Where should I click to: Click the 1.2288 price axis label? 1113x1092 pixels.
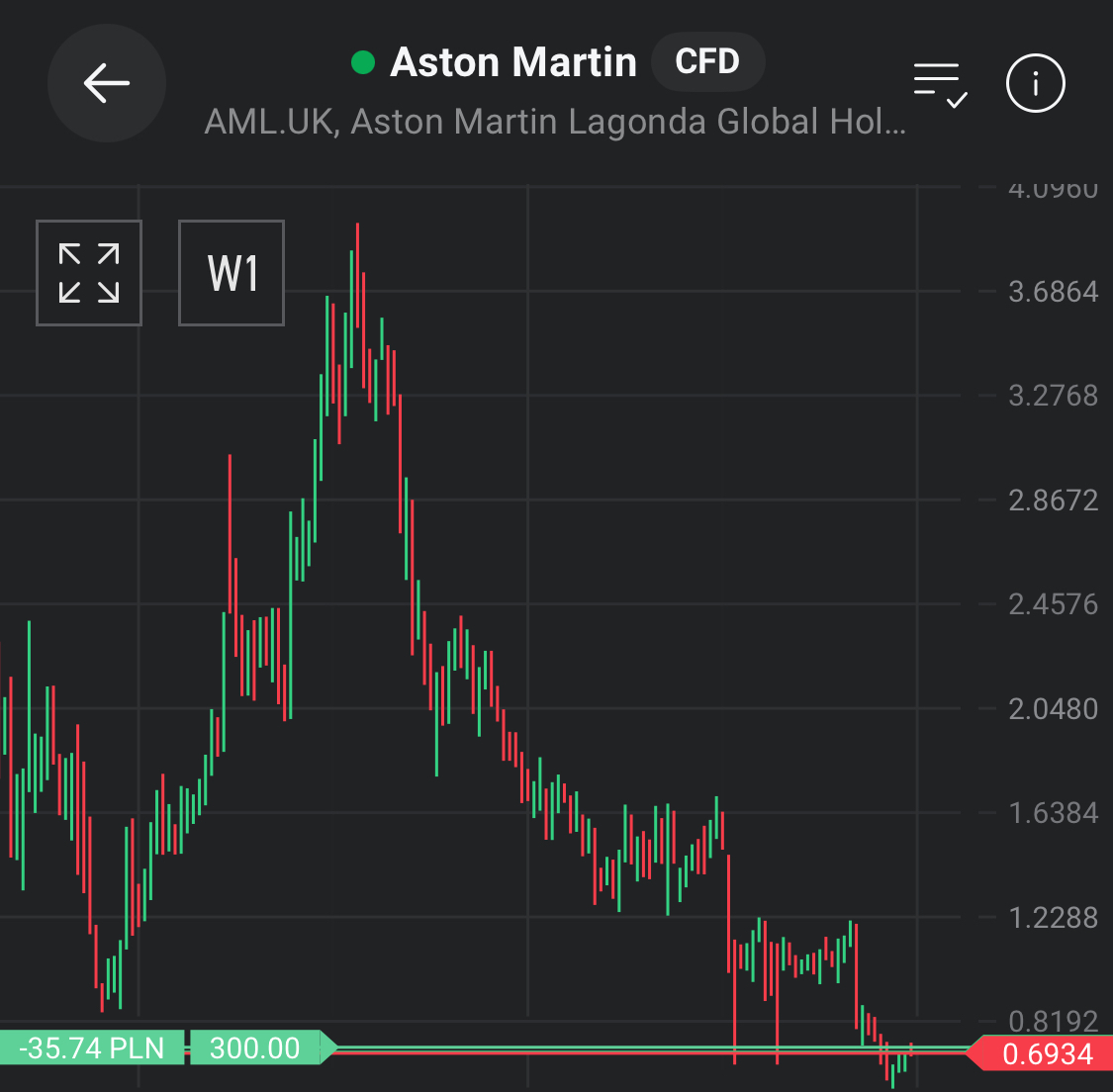(1053, 918)
